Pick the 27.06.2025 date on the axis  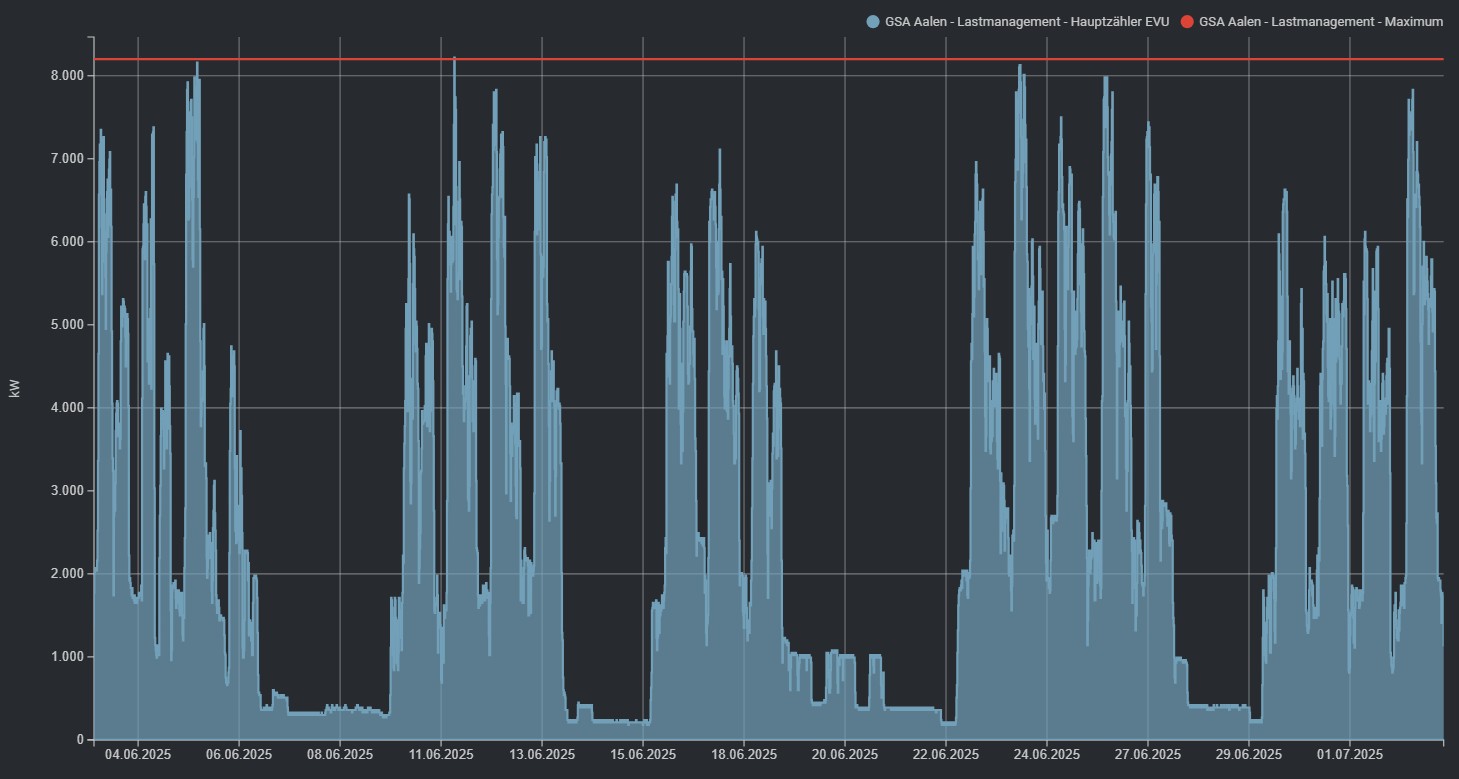click(1147, 754)
